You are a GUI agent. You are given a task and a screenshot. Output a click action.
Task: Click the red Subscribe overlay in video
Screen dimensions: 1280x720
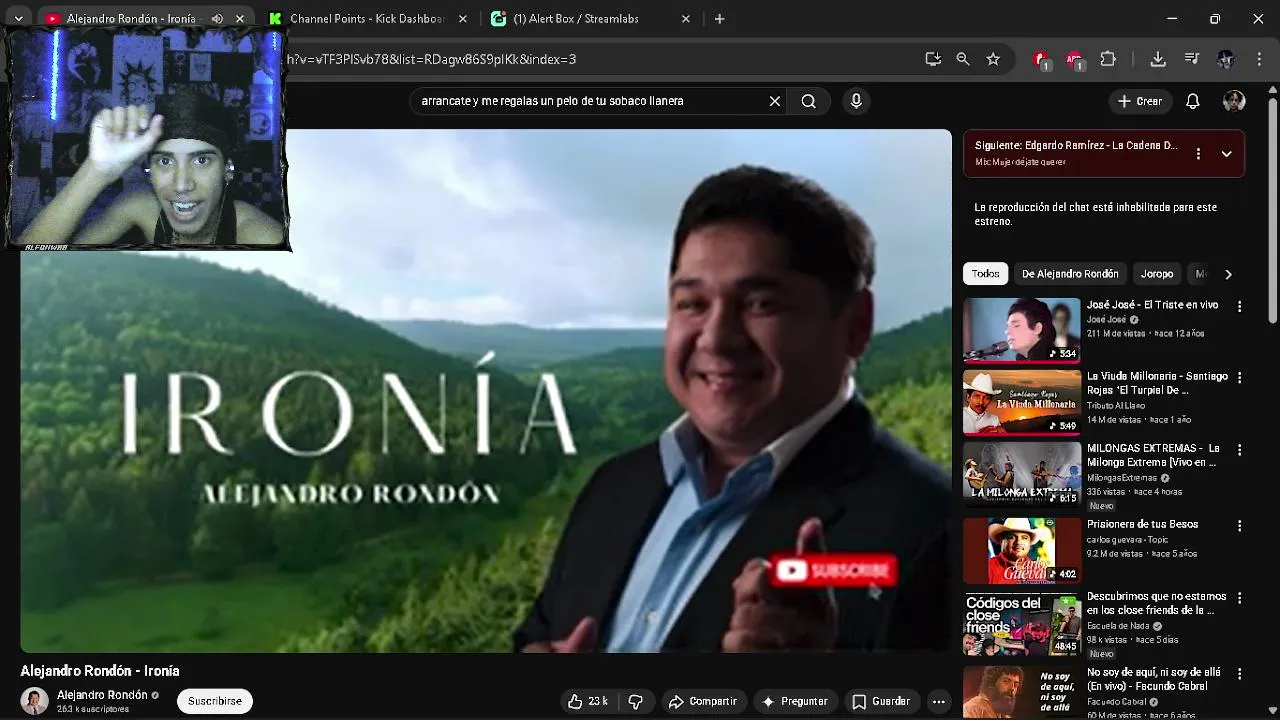coord(834,571)
